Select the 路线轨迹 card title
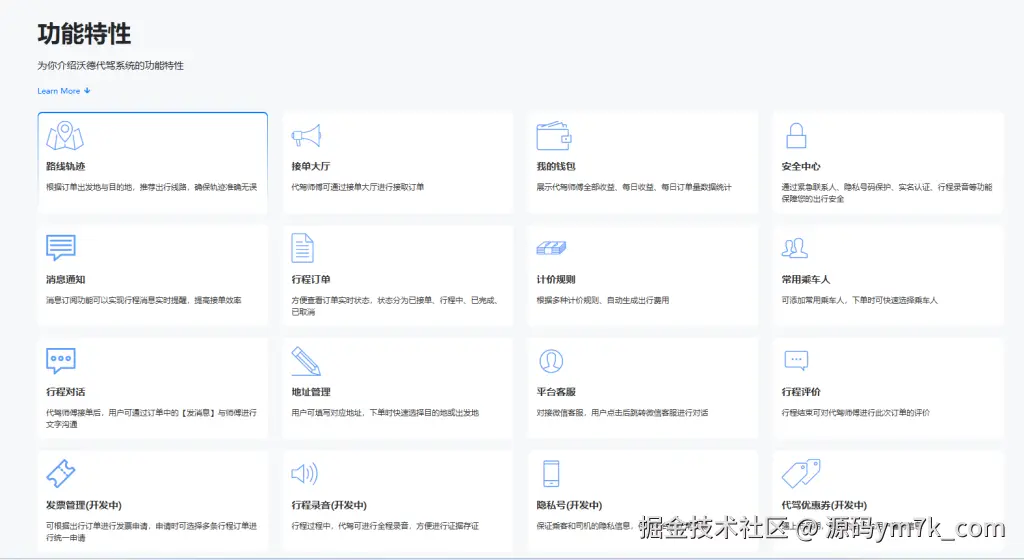The image size is (1024, 560). click(x=65, y=166)
